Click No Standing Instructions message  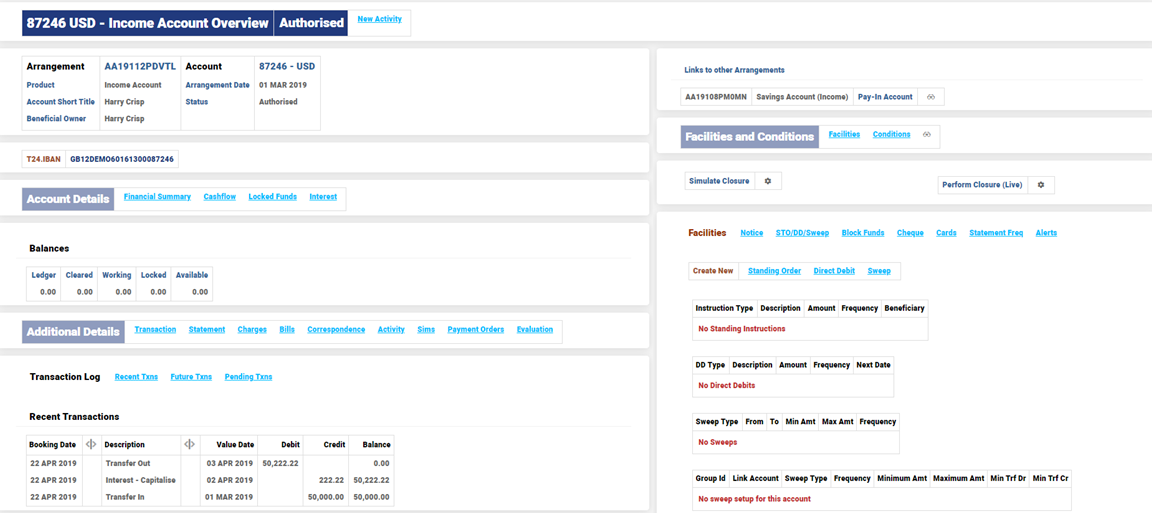(x=741, y=329)
